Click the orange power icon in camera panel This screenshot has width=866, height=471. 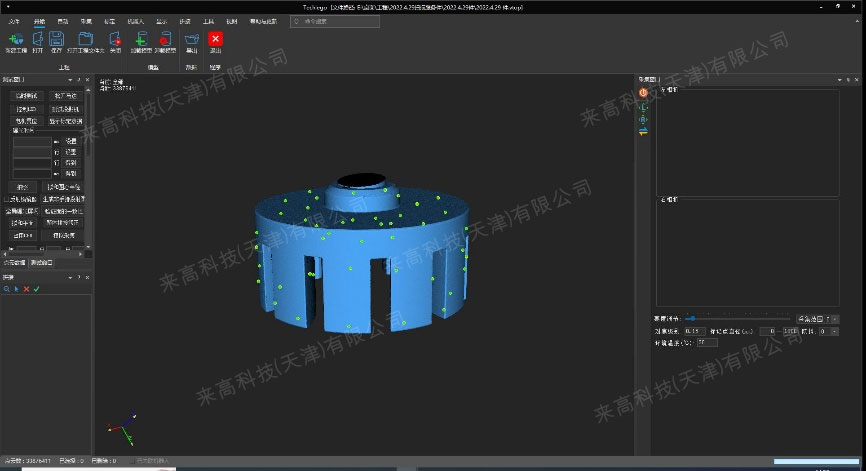click(x=643, y=92)
